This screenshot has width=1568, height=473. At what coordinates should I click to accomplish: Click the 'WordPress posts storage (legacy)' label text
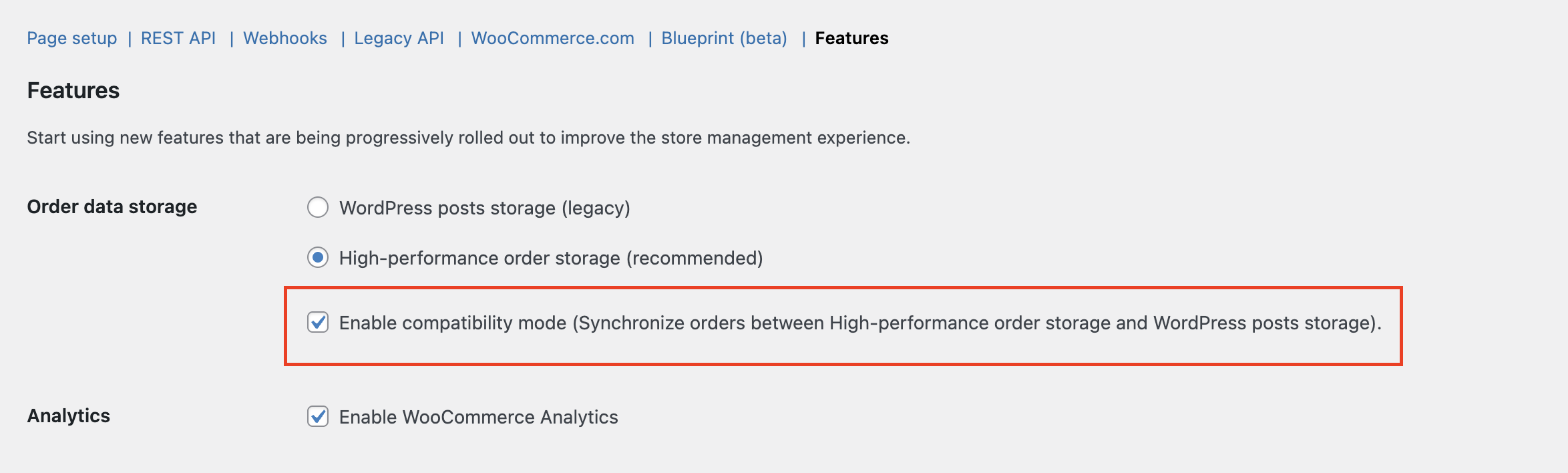point(484,208)
